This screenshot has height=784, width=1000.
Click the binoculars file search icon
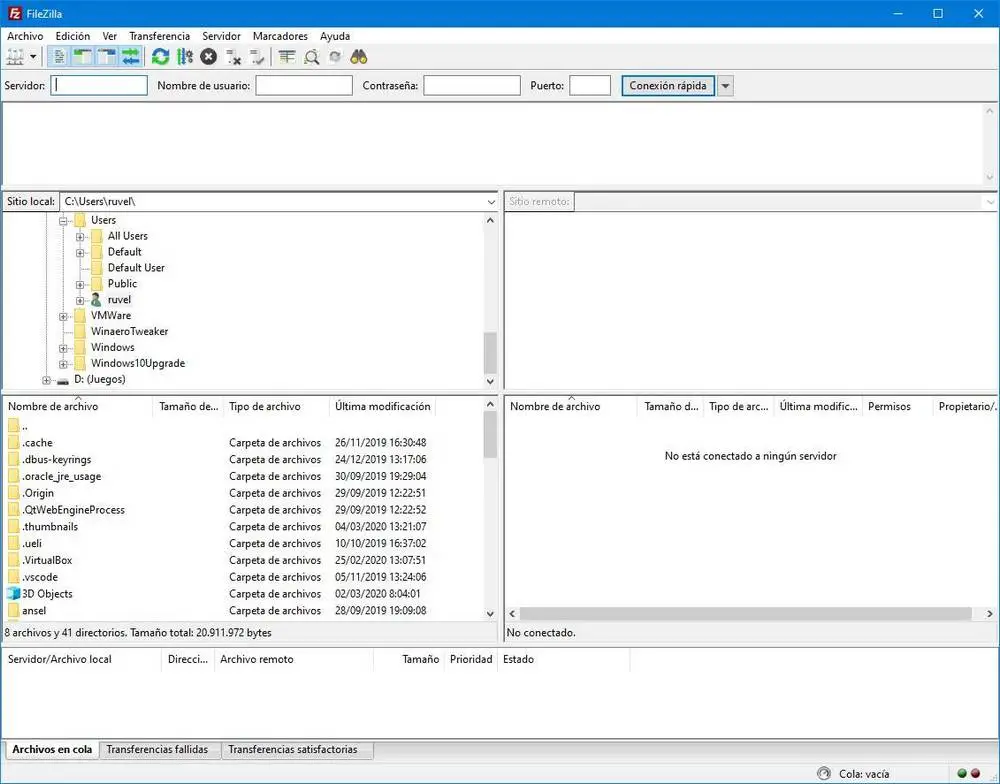click(359, 57)
